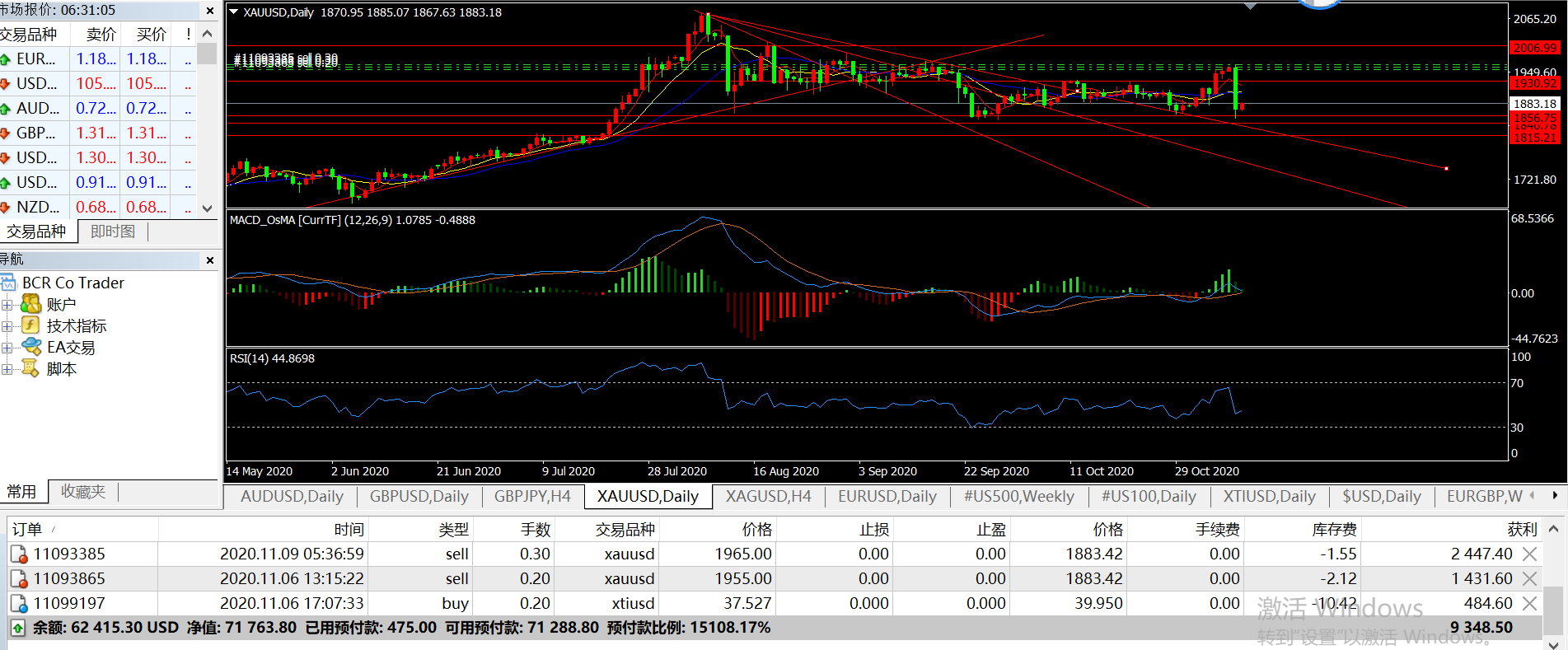The height and width of the screenshot is (650, 1568).
Task: Expand the 技术指标 tree node
Action: click(x=7, y=326)
